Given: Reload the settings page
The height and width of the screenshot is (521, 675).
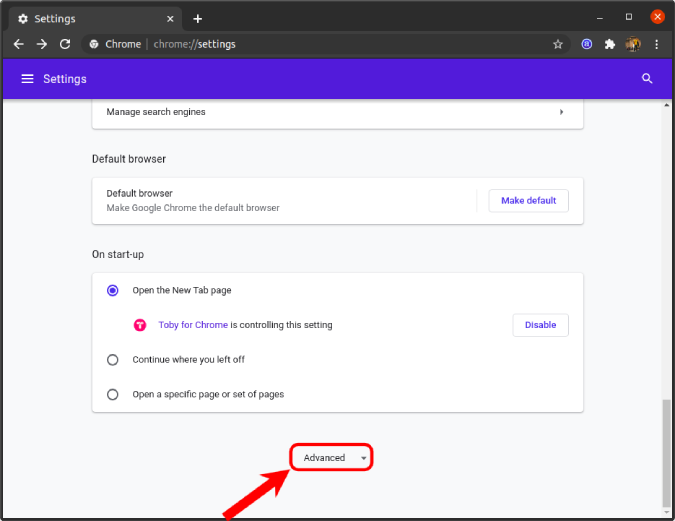Looking at the screenshot, I should (x=65, y=44).
